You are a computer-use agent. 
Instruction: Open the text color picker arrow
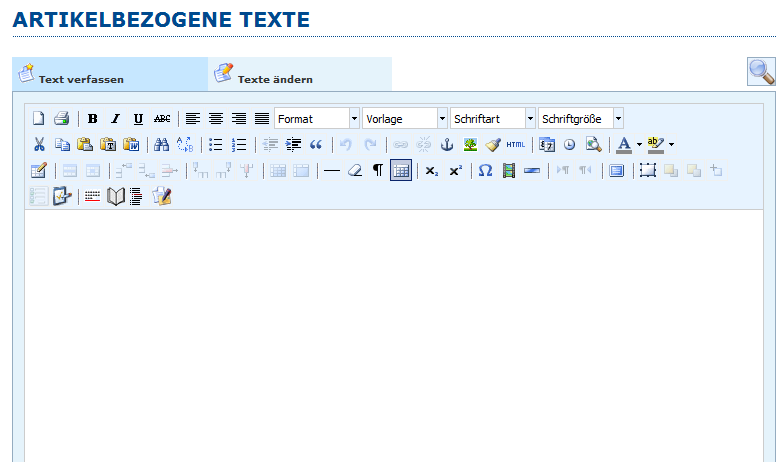coord(639,145)
